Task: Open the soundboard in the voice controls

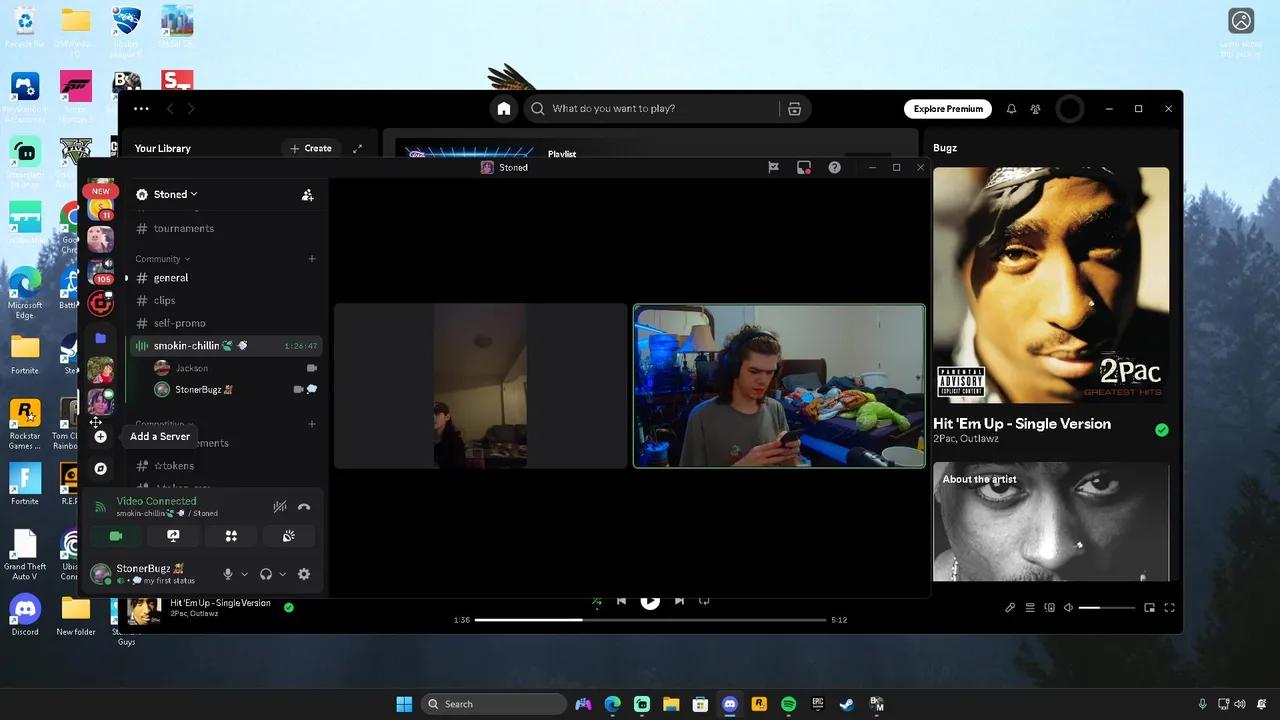Action: pyautogui.click(x=289, y=536)
